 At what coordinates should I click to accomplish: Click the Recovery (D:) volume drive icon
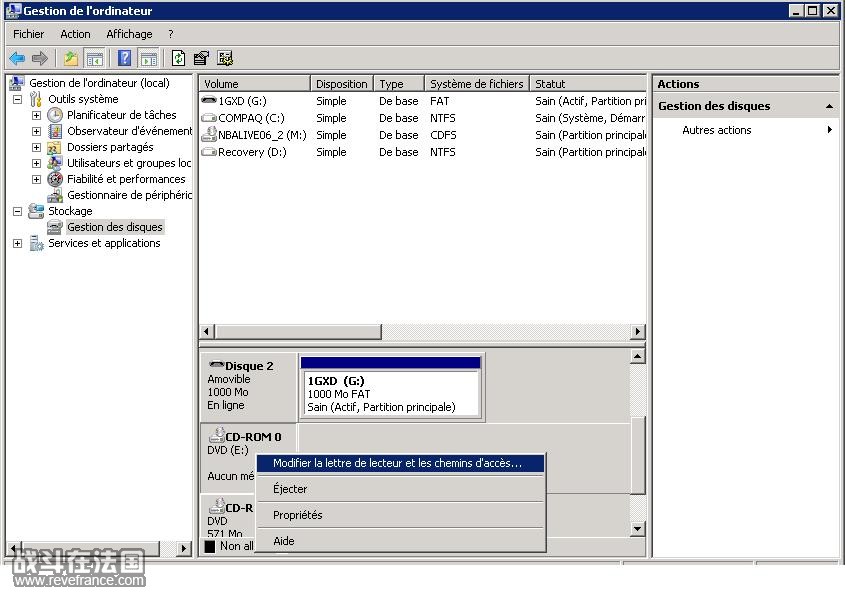pyautogui.click(x=209, y=151)
